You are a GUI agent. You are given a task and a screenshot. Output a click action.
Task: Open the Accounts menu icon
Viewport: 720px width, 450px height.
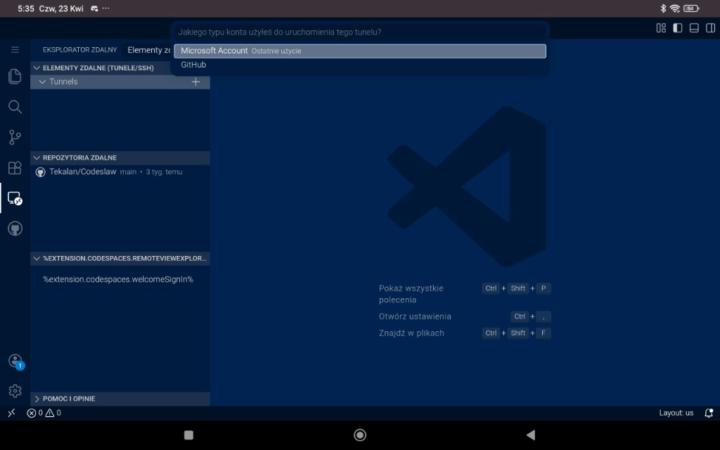click(x=16, y=361)
